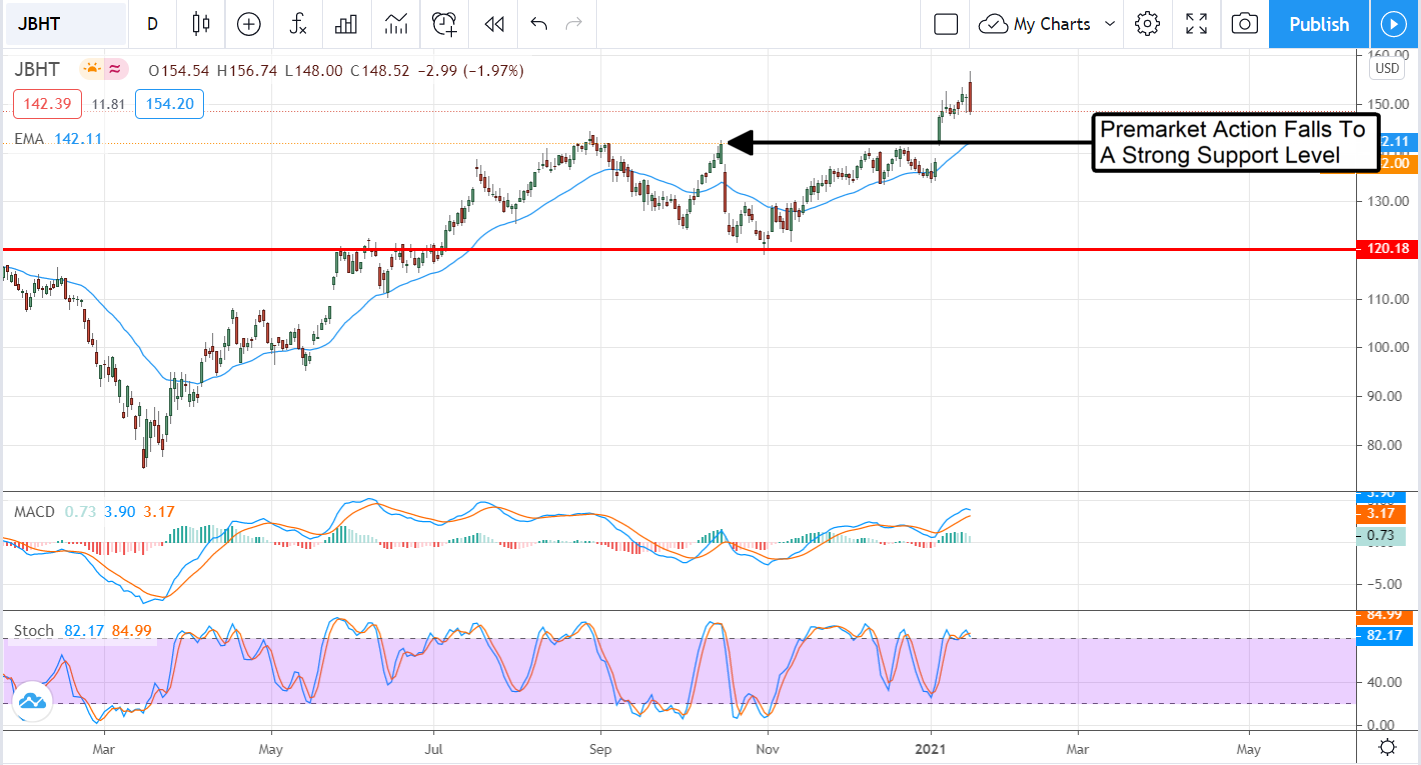Open the select layout square icon
The image size is (1421, 765).
(945, 24)
